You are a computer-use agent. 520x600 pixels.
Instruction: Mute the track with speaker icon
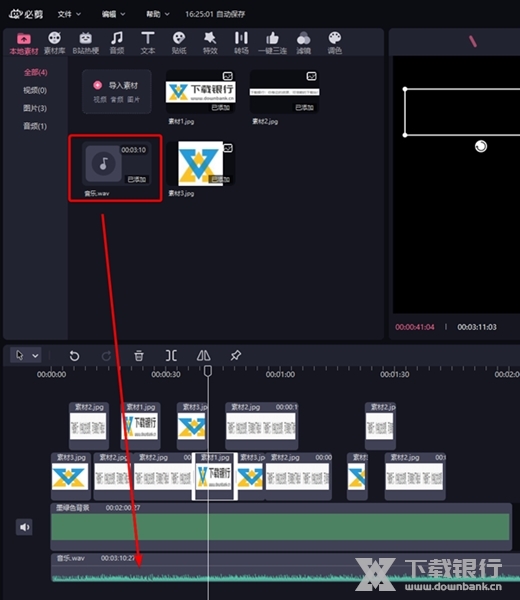(24, 527)
